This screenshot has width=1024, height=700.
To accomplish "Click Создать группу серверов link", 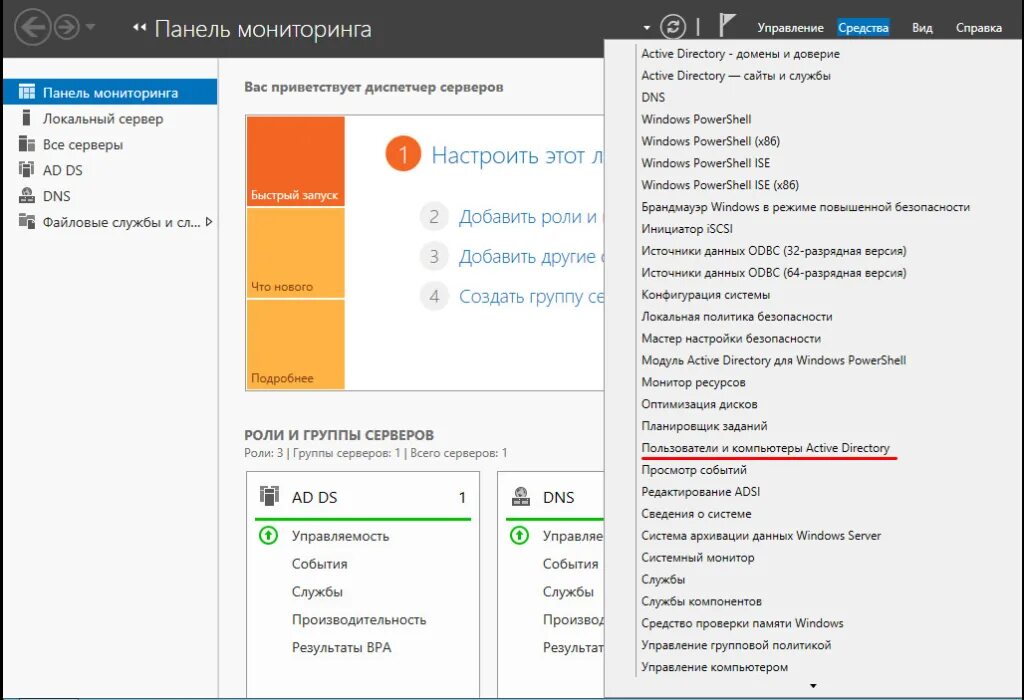I will [x=531, y=296].
